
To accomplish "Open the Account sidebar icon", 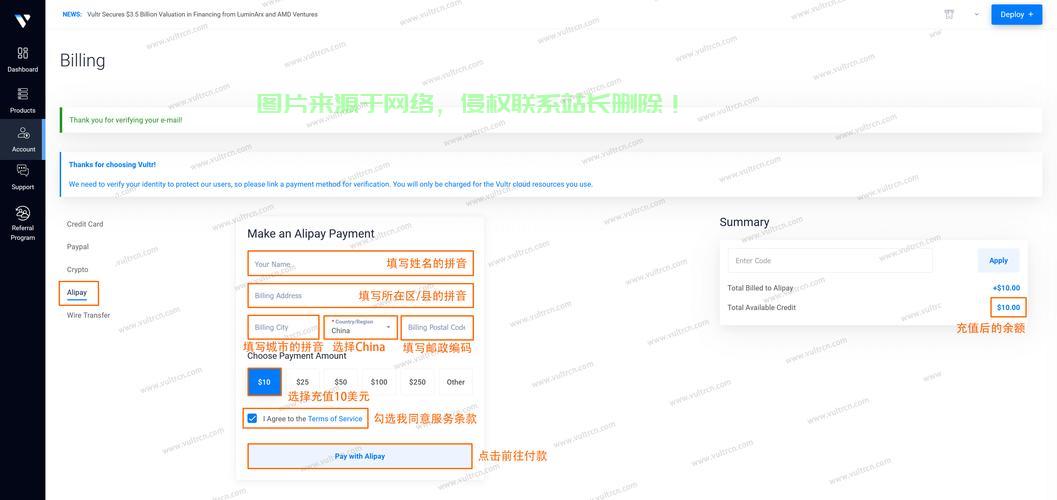I will (x=23, y=133).
